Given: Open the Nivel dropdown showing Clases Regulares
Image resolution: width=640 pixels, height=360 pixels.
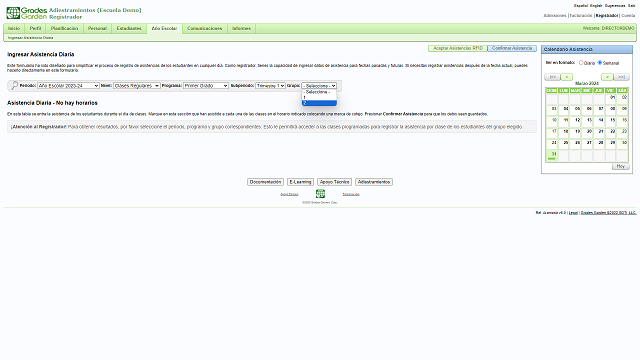Looking at the screenshot, I should click(x=137, y=86).
